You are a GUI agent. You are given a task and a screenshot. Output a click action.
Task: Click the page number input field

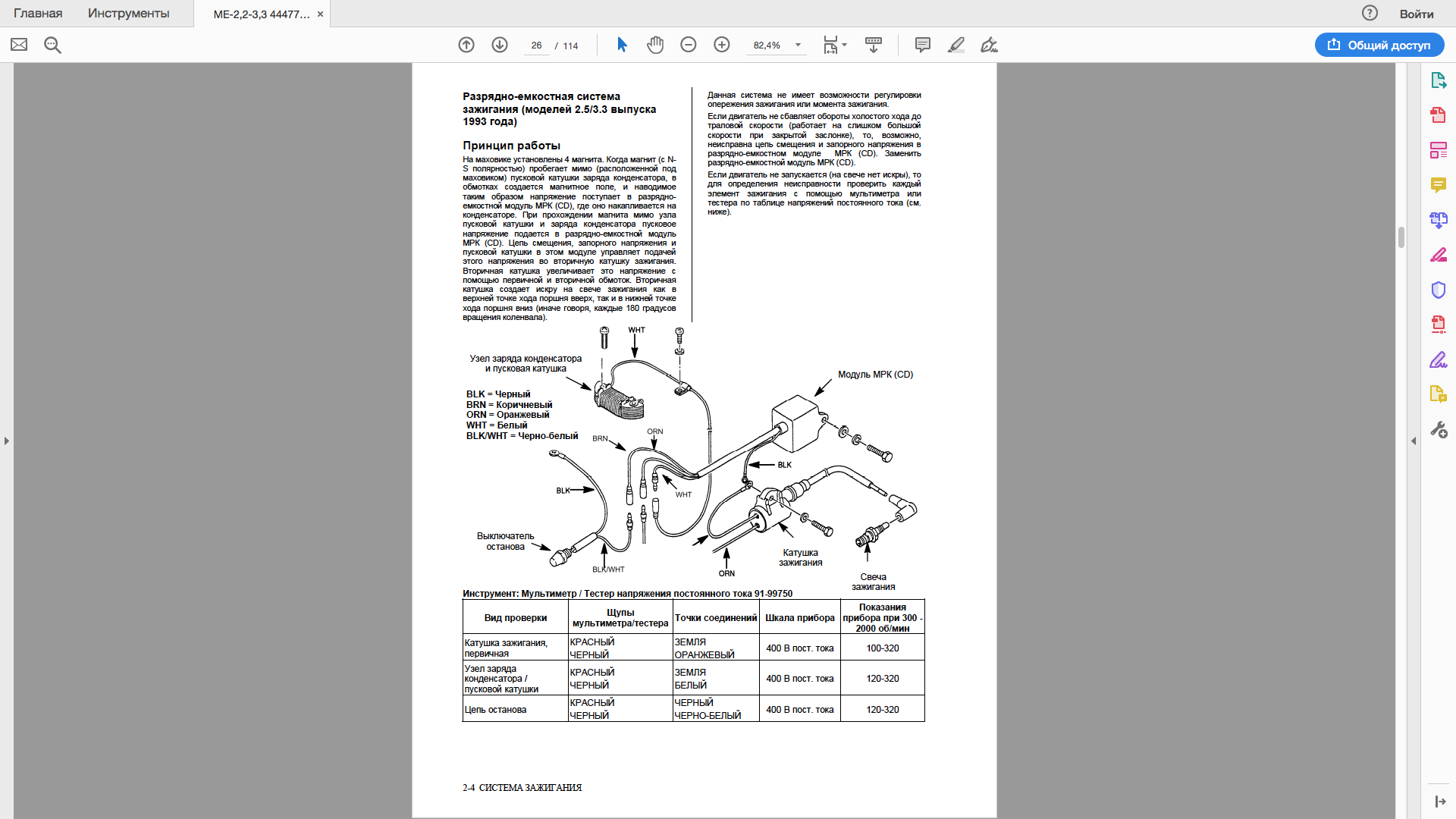tap(536, 45)
